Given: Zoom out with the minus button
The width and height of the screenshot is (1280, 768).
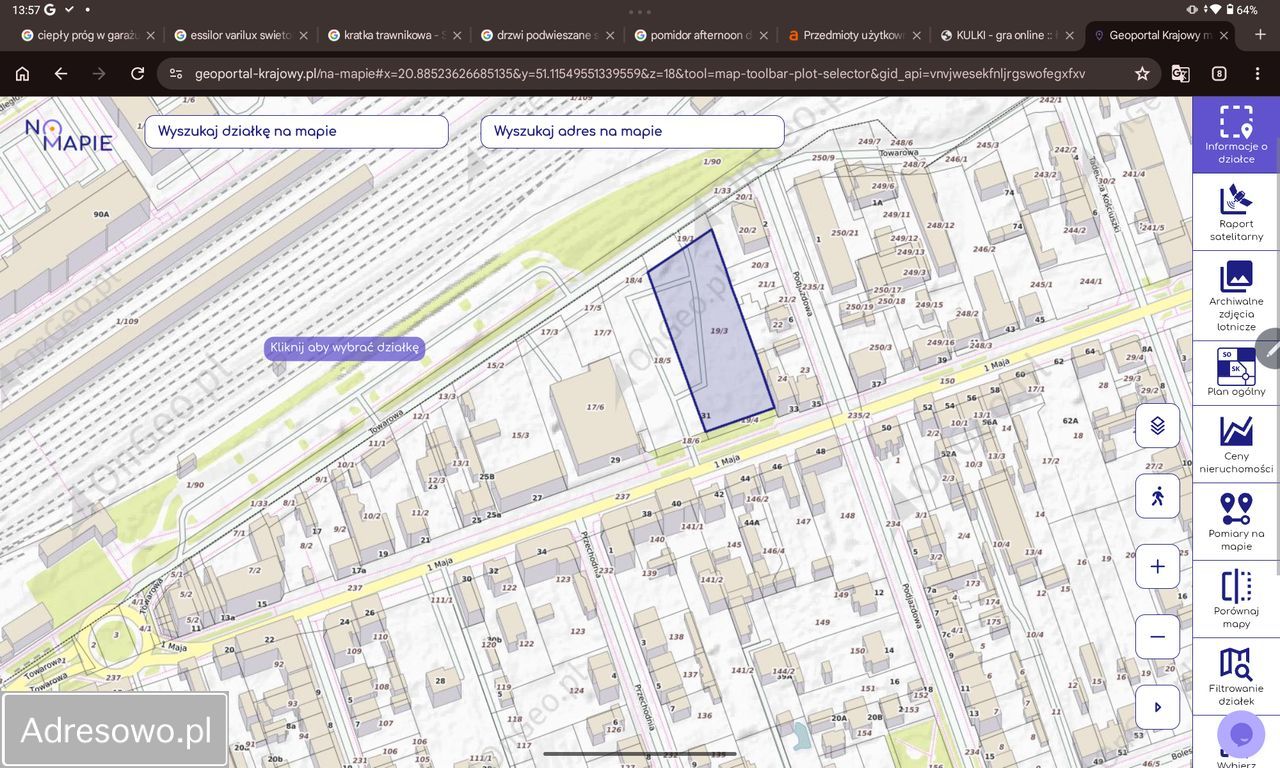Looking at the screenshot, I should click(1157, 636).
